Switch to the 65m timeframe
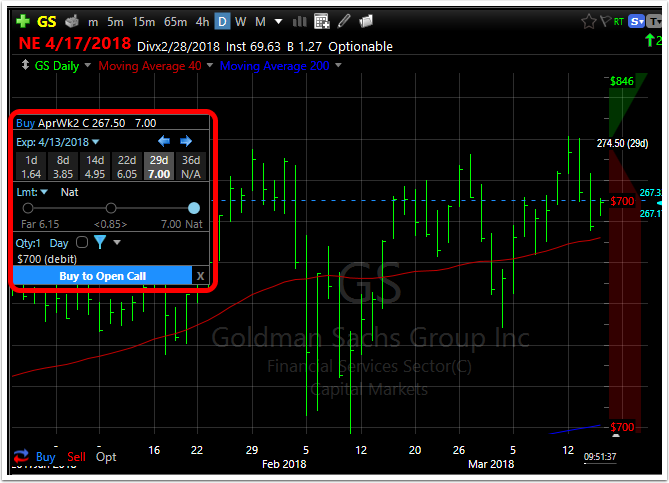Screen dimensions: 669x483 [175, 21]
